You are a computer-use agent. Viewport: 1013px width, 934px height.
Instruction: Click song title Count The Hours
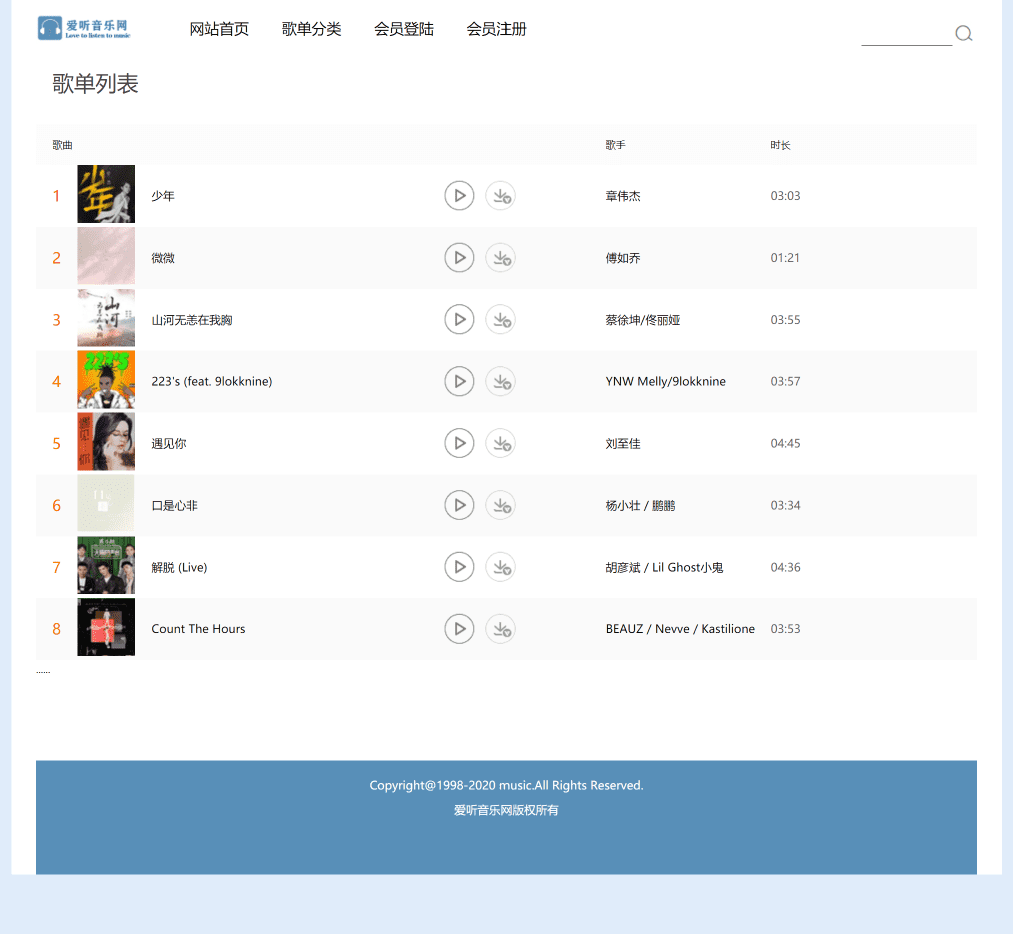tap(198, 628)
